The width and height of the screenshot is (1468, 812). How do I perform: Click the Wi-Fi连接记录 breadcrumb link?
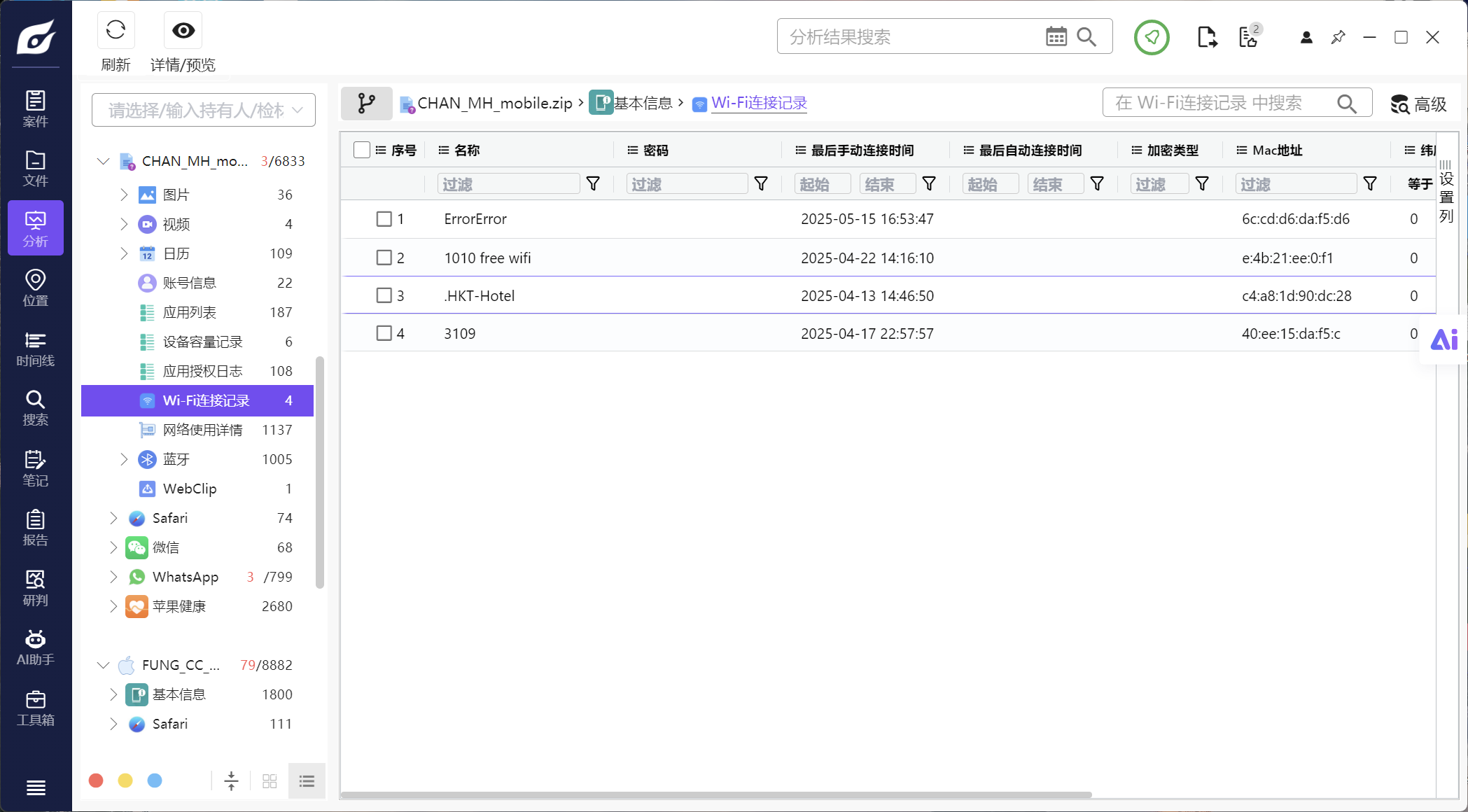click(x=759, y=103)
